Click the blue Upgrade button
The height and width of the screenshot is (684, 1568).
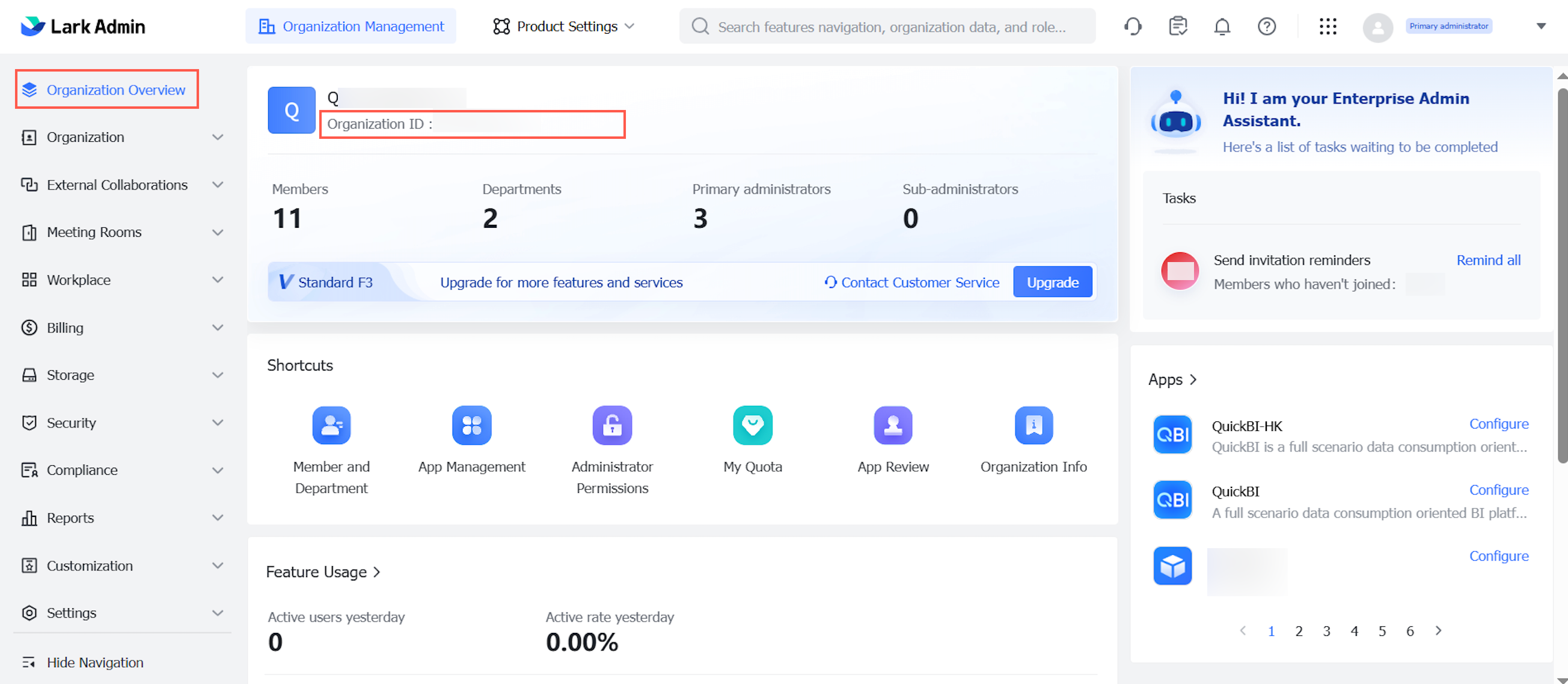[x=1052, y=282]
